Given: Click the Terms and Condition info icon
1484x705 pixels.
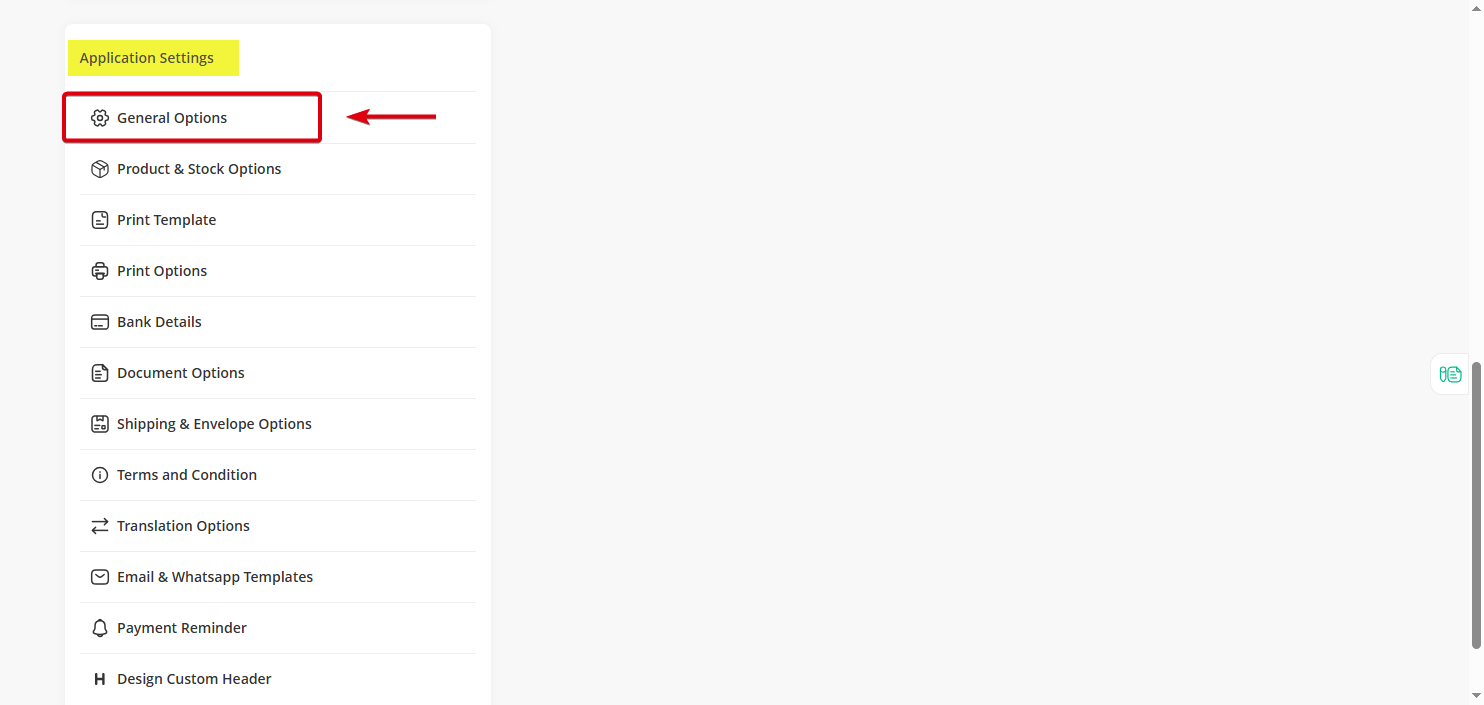Looking at the screenshot, I should 99,475.
